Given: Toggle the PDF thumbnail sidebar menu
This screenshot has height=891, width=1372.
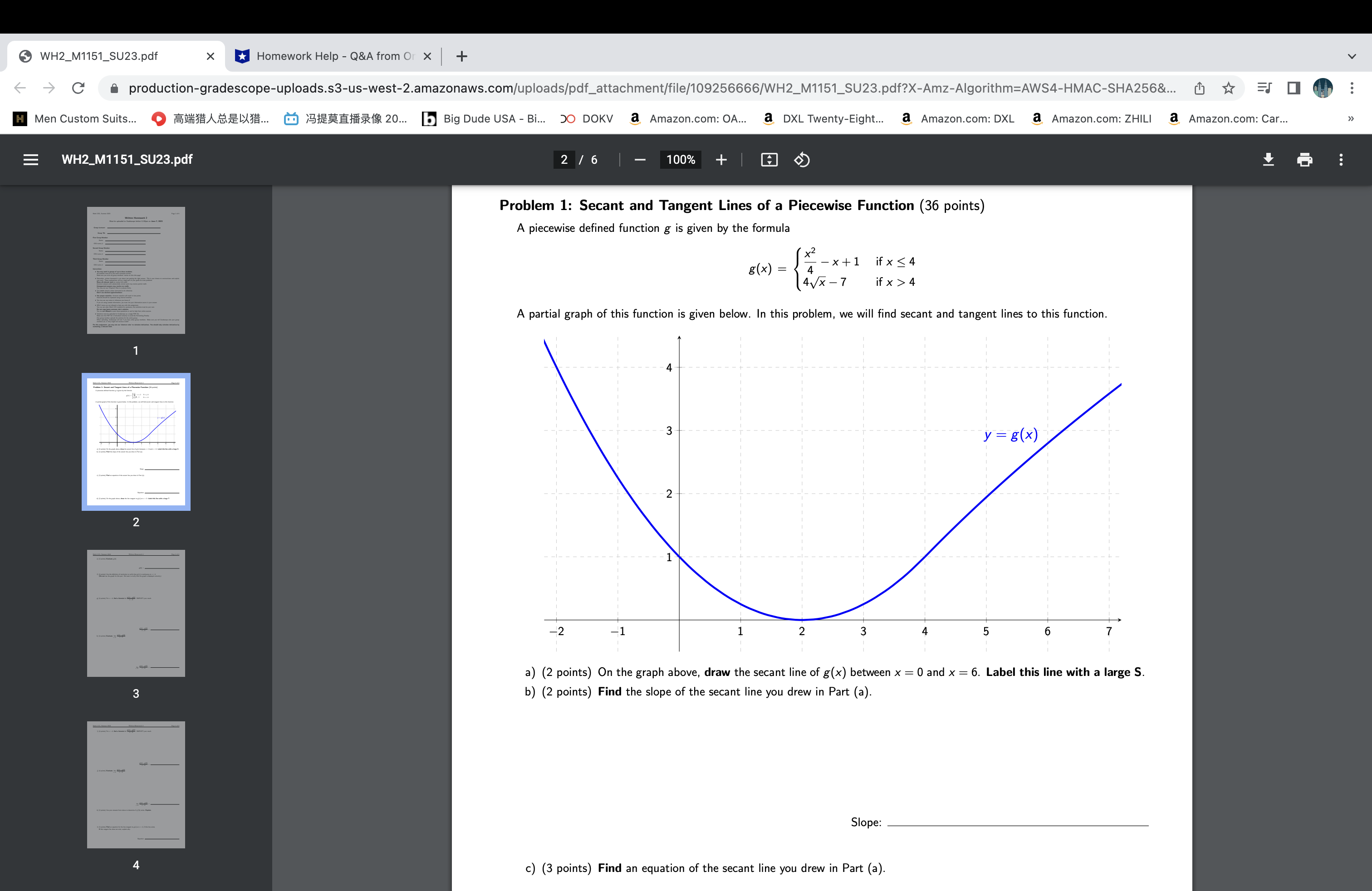Looking at the screenshot, I should [30, 160].
